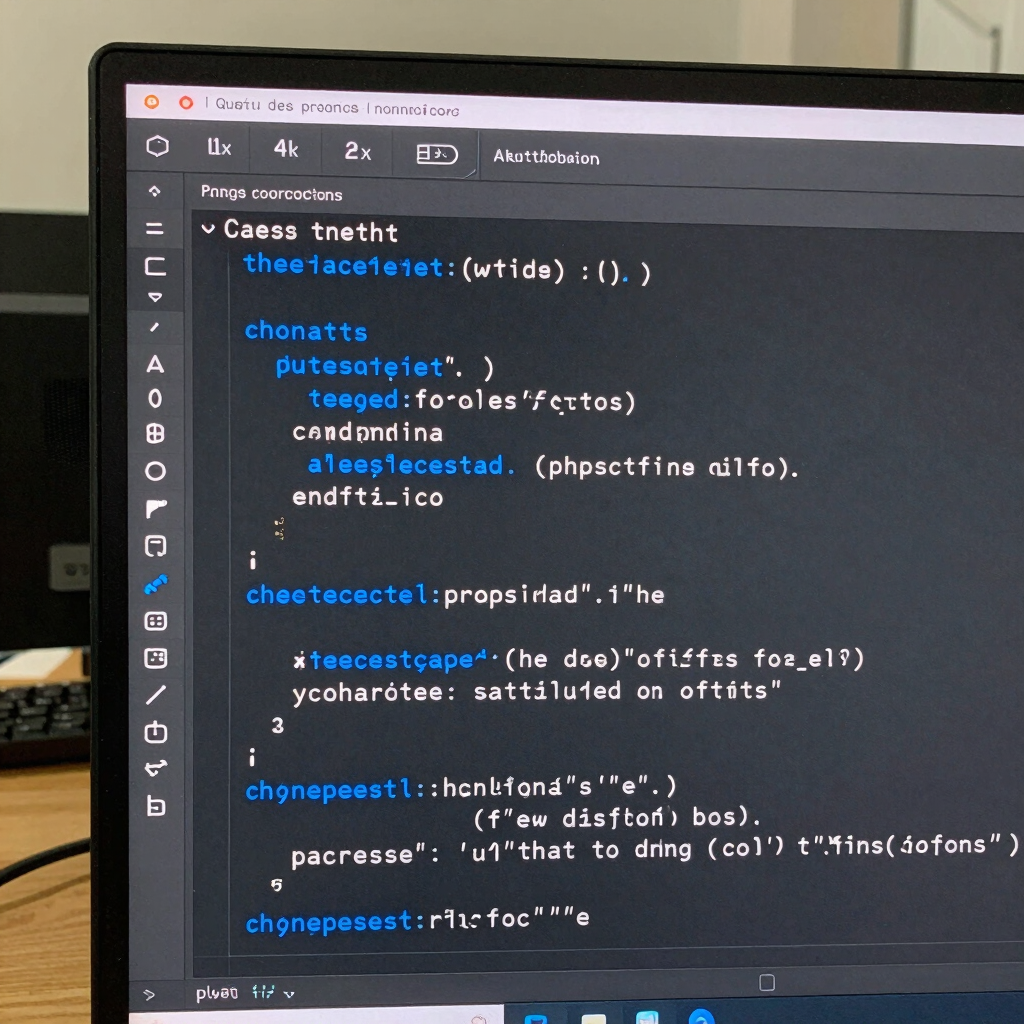Click the hexagon icon in the top toolbar

point(157,146)
